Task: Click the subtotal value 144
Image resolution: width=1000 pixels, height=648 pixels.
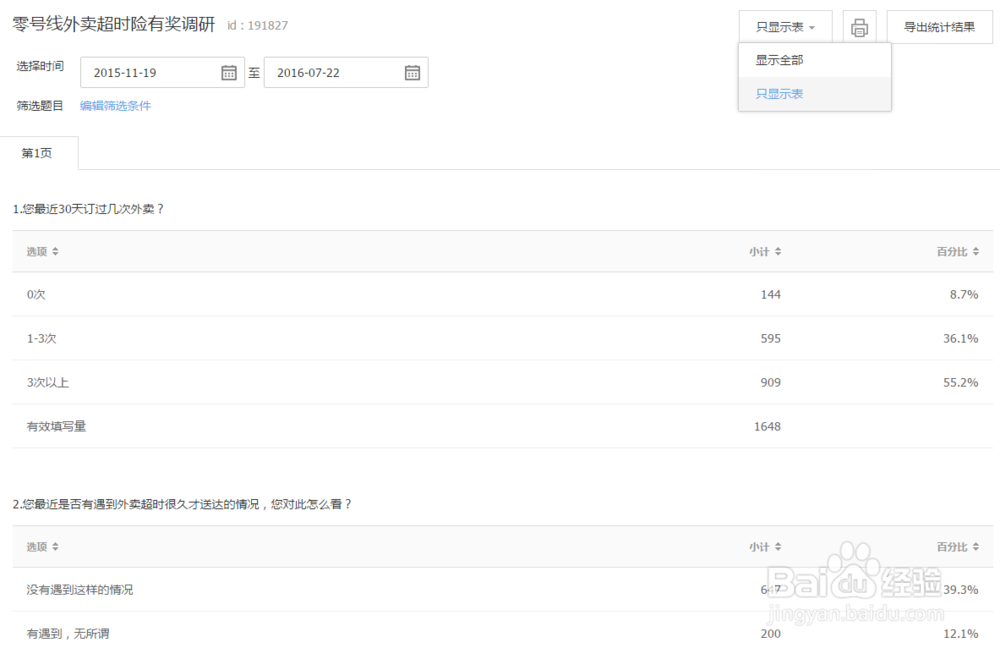Action: [x=770, y=295]
